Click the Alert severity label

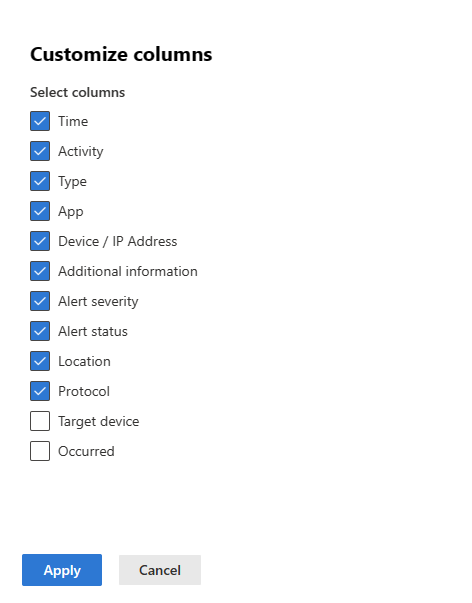[x=98, y=302]
